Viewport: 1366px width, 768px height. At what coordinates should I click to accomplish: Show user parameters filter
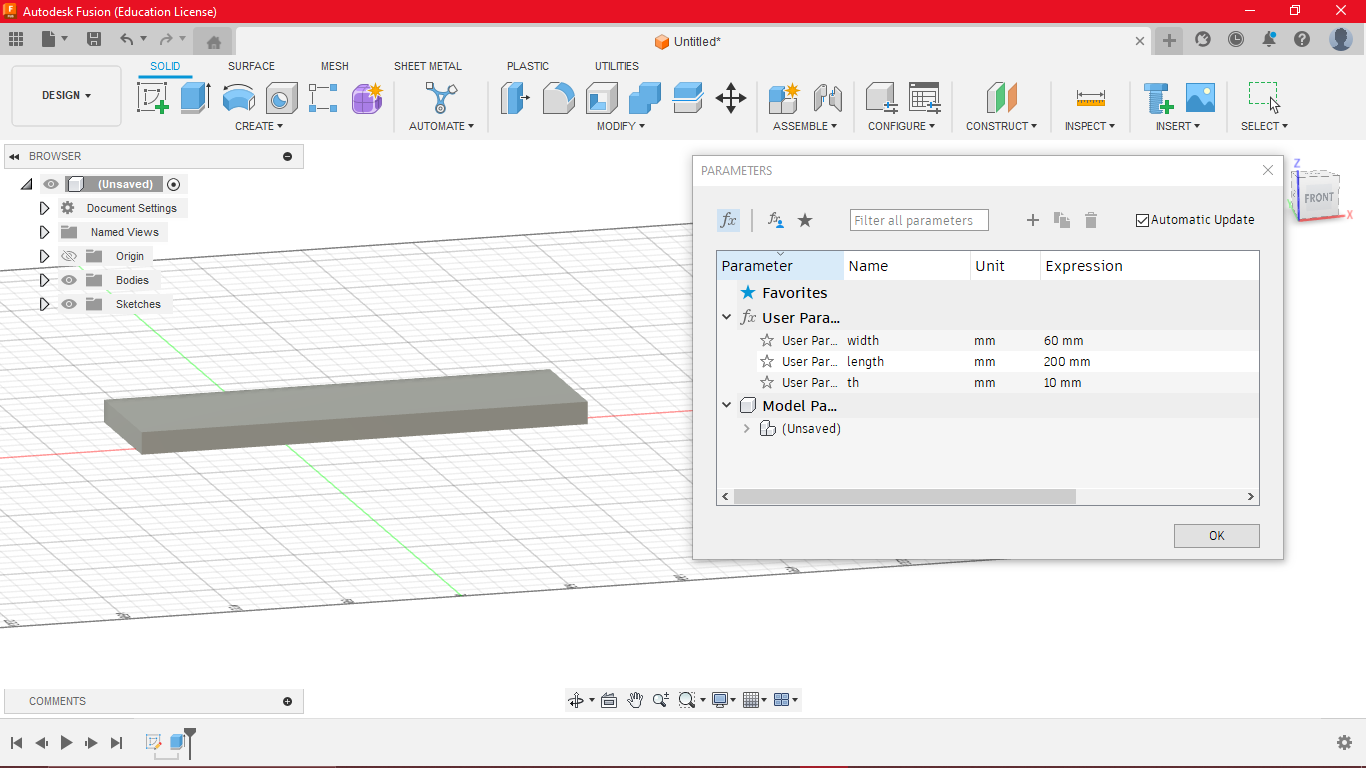[x=775, y=220]
